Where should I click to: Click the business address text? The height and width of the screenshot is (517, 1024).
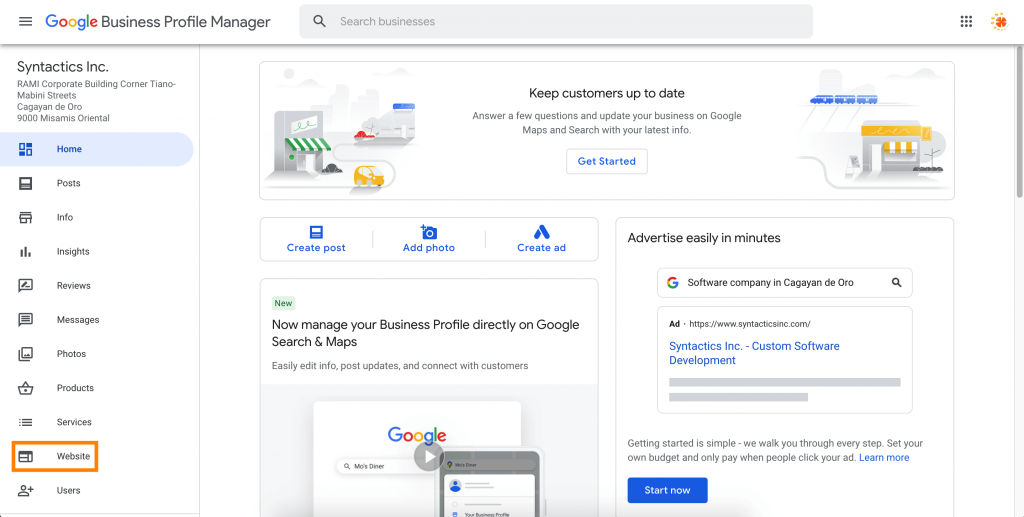96,101
